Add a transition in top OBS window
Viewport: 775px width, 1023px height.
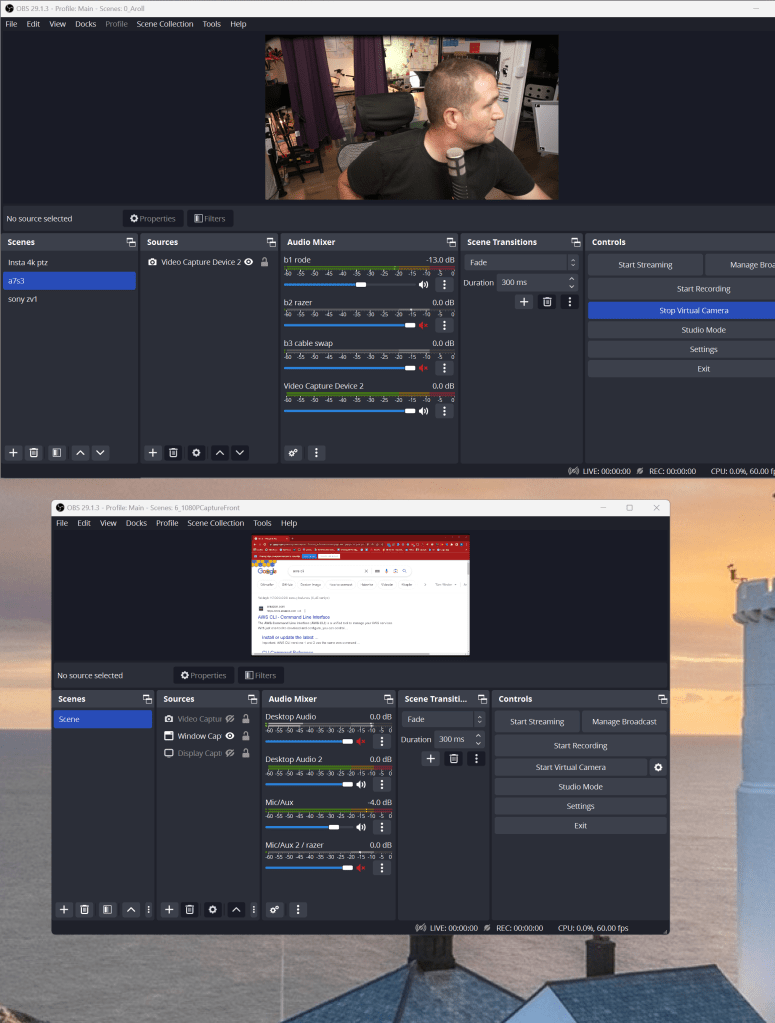click(524, 301)
